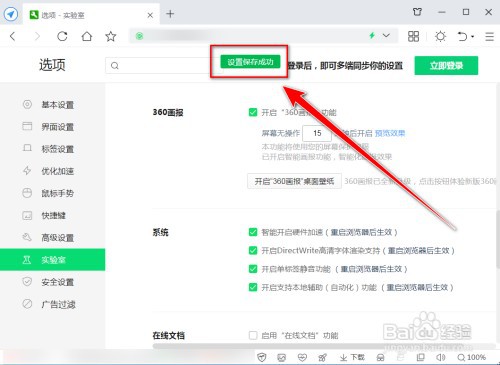500x365 pixels.
Task: Select 实验室 in sidebar
Action: [x=52, y=260]
